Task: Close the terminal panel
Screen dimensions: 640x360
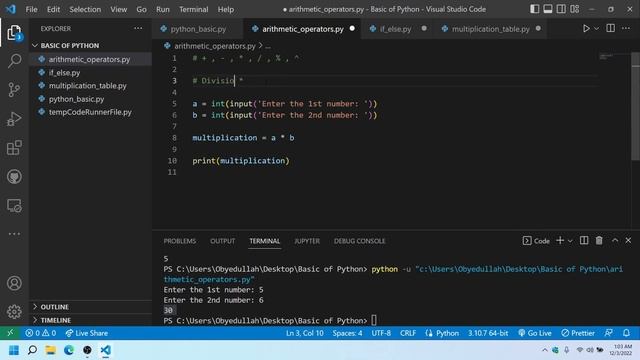Action: (x=628, y=240)
